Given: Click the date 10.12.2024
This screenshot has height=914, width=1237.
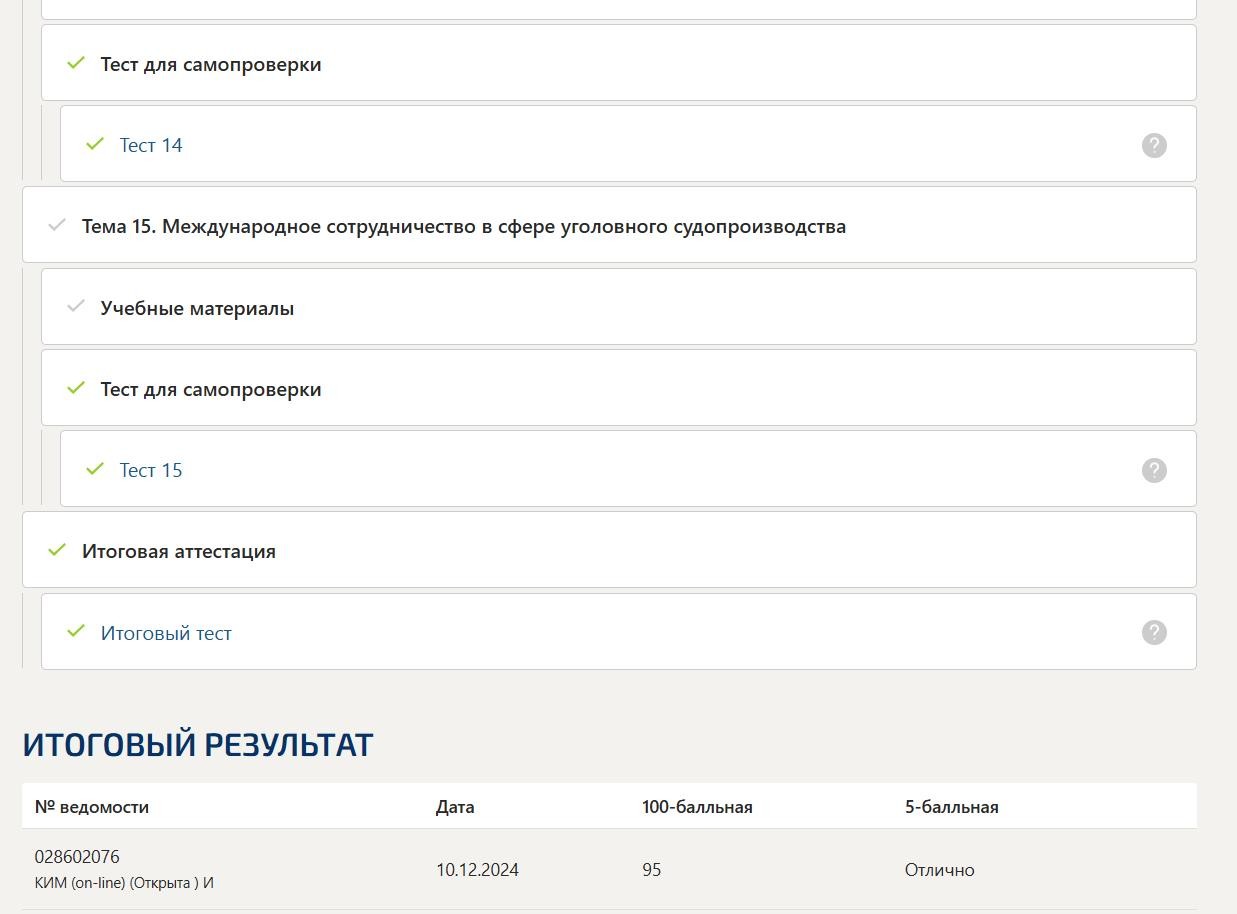Looking at the screenshot, I should coord(477,870).
